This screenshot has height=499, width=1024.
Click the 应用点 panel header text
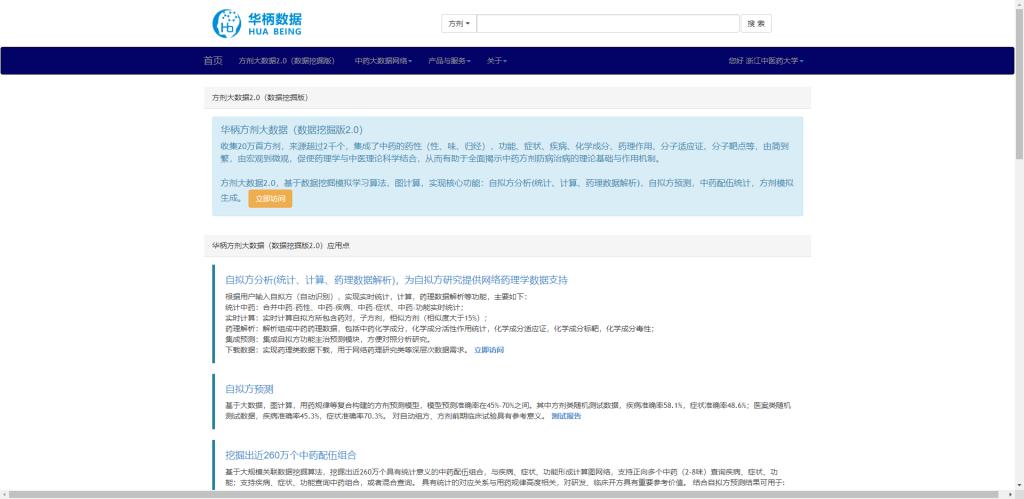[281, 246]
